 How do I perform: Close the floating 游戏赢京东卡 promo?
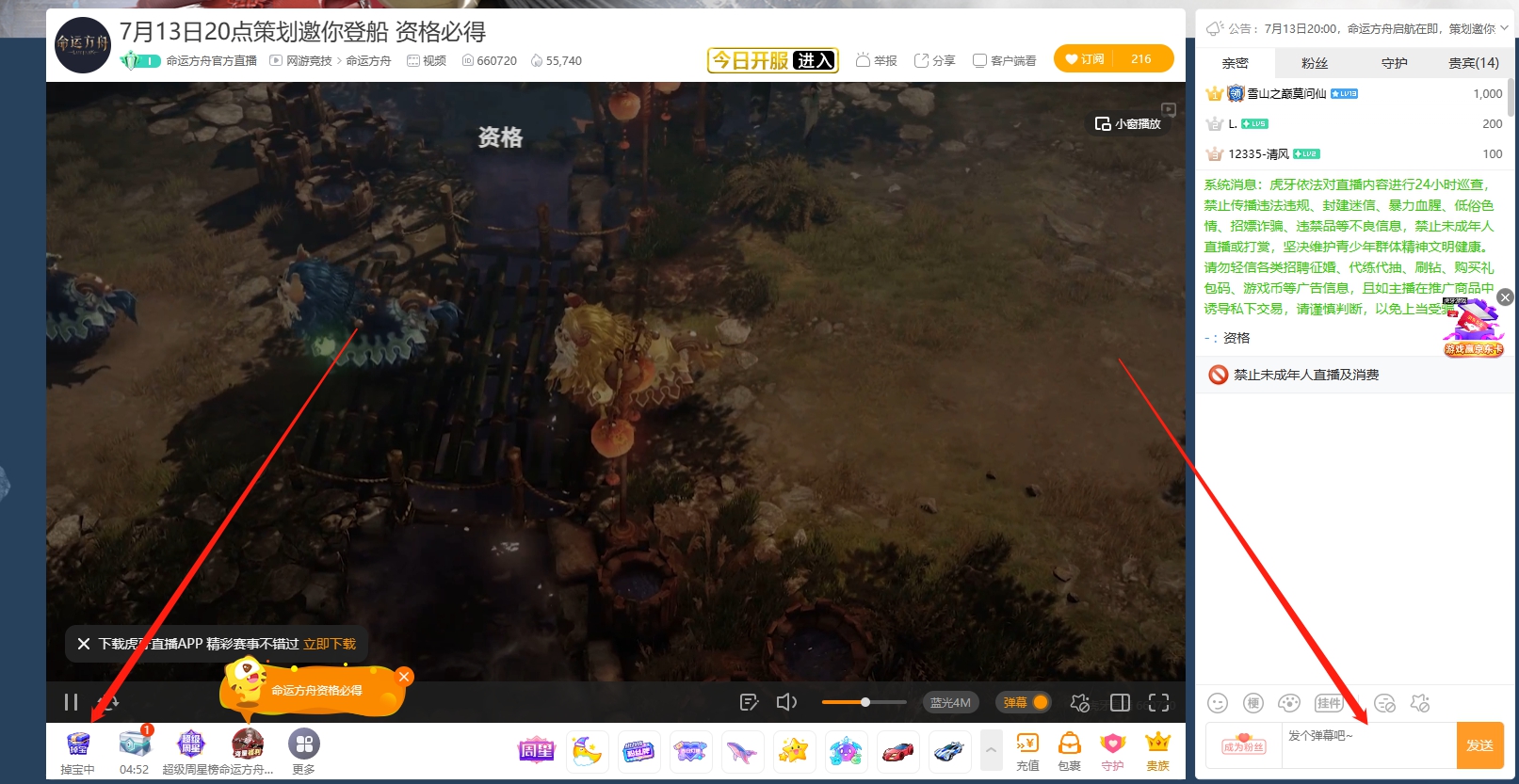(x=1505, y=297)
